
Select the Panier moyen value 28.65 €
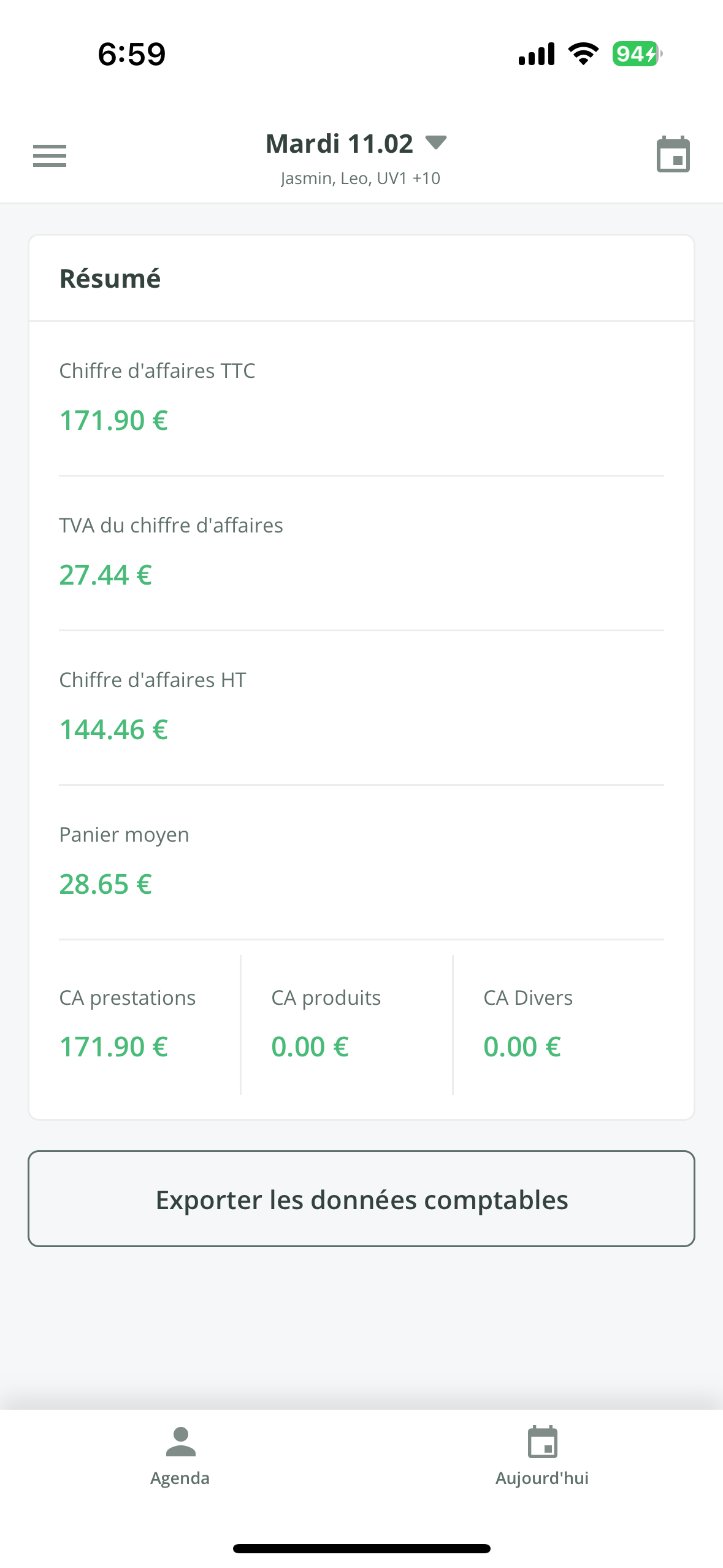[105, 885]
